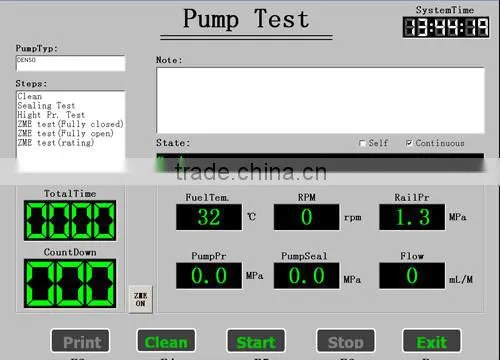500x360 pixels.
Task: Click the TotalTime digital counter
Action: (x=70, y=220)
